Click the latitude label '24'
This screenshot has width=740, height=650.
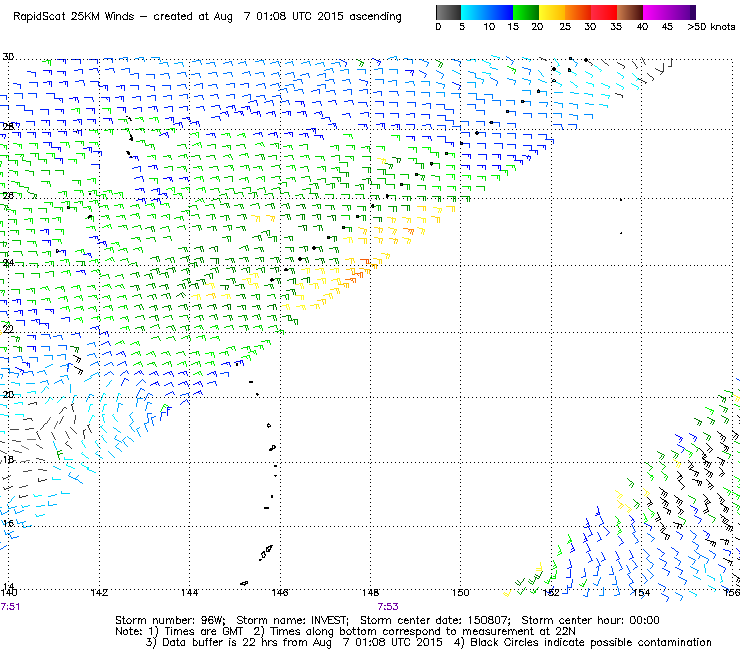(8, 262)
